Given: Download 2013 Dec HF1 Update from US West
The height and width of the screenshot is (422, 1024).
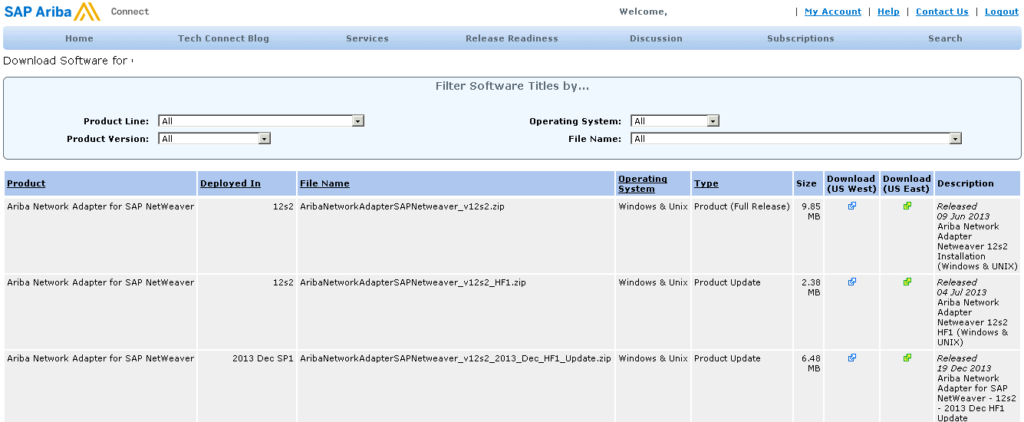Looking at the screenshot, I should pyautogui.click(x=852, y=357).
